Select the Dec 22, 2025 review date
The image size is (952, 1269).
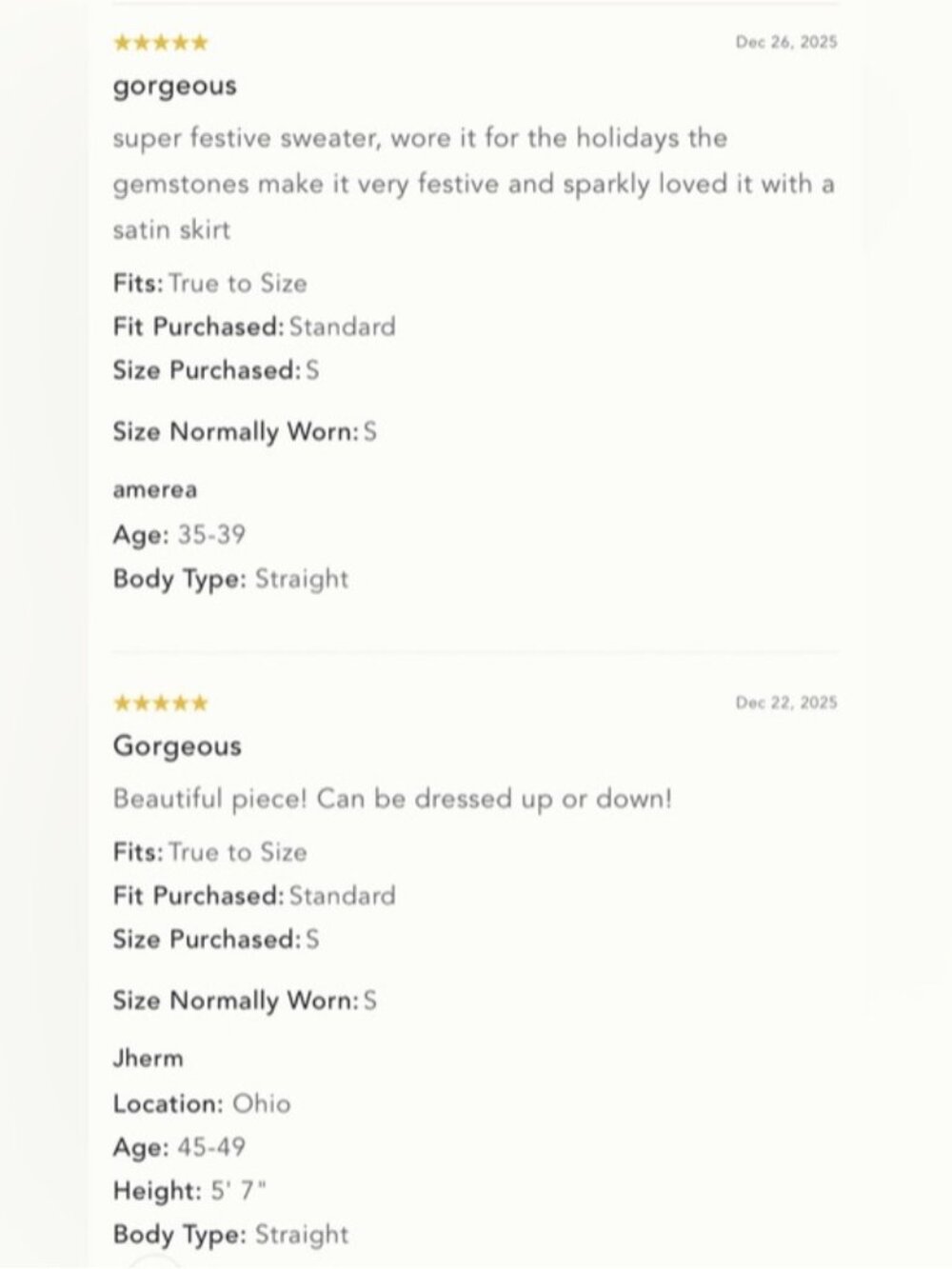786,703
